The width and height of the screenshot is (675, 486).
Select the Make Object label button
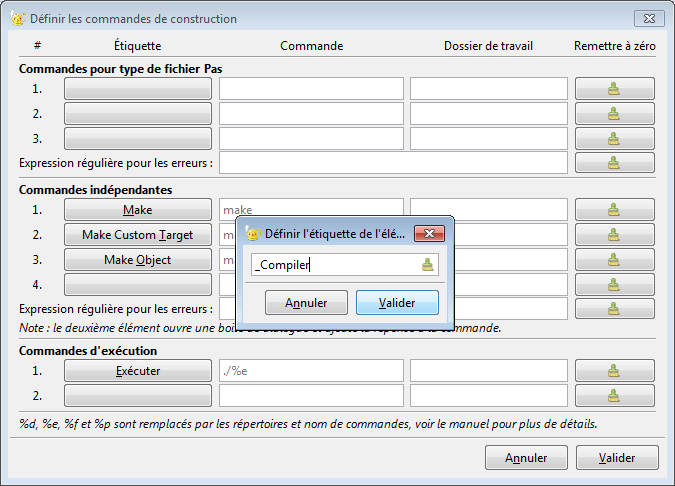(x=138, y=260)
